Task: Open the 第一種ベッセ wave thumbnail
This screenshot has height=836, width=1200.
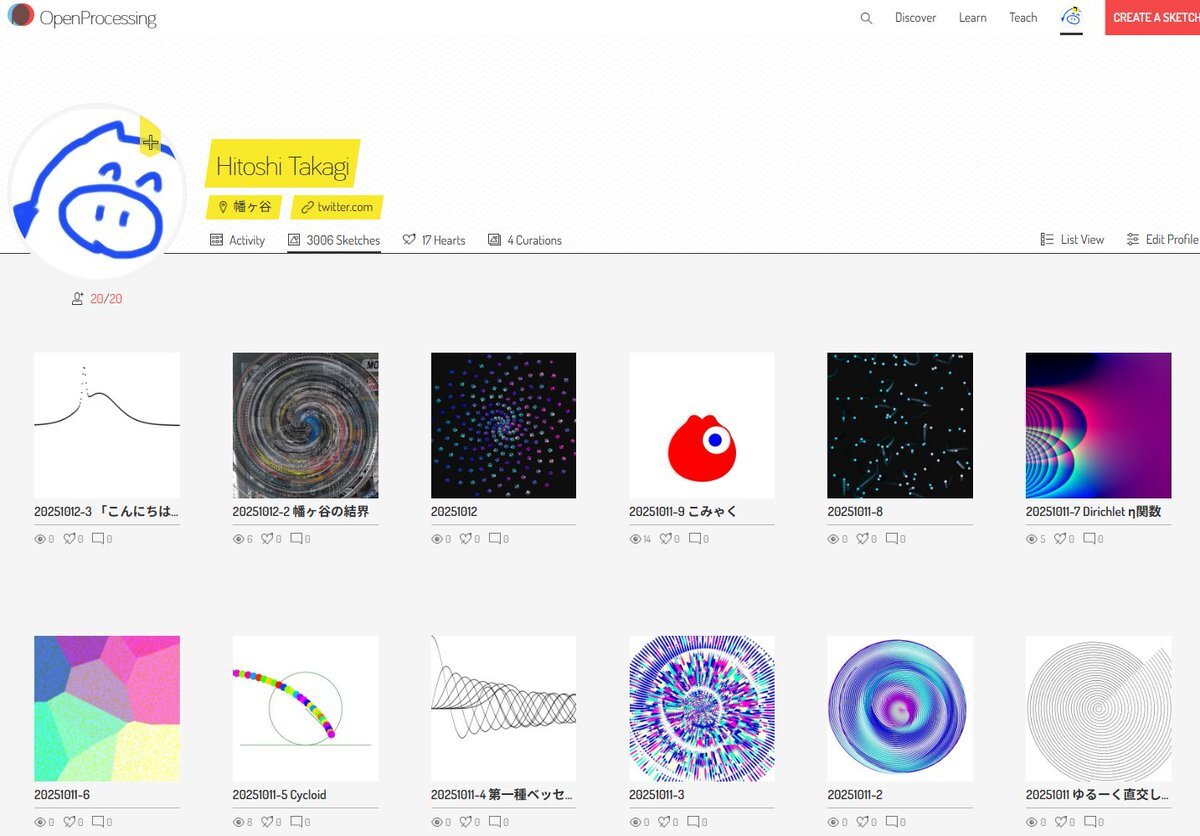Action: (503, 708)
